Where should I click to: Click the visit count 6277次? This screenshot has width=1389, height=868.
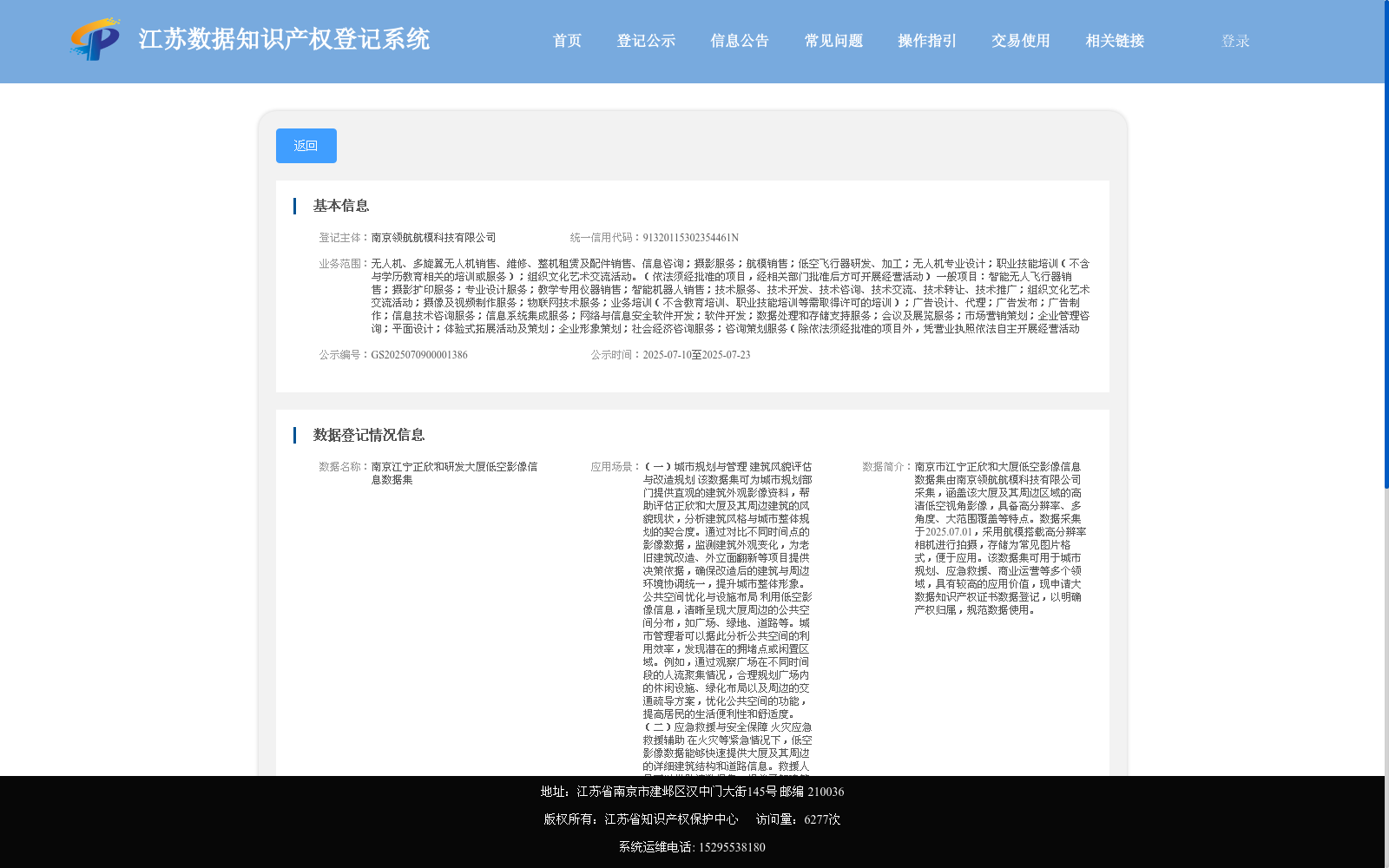[822, 819]
